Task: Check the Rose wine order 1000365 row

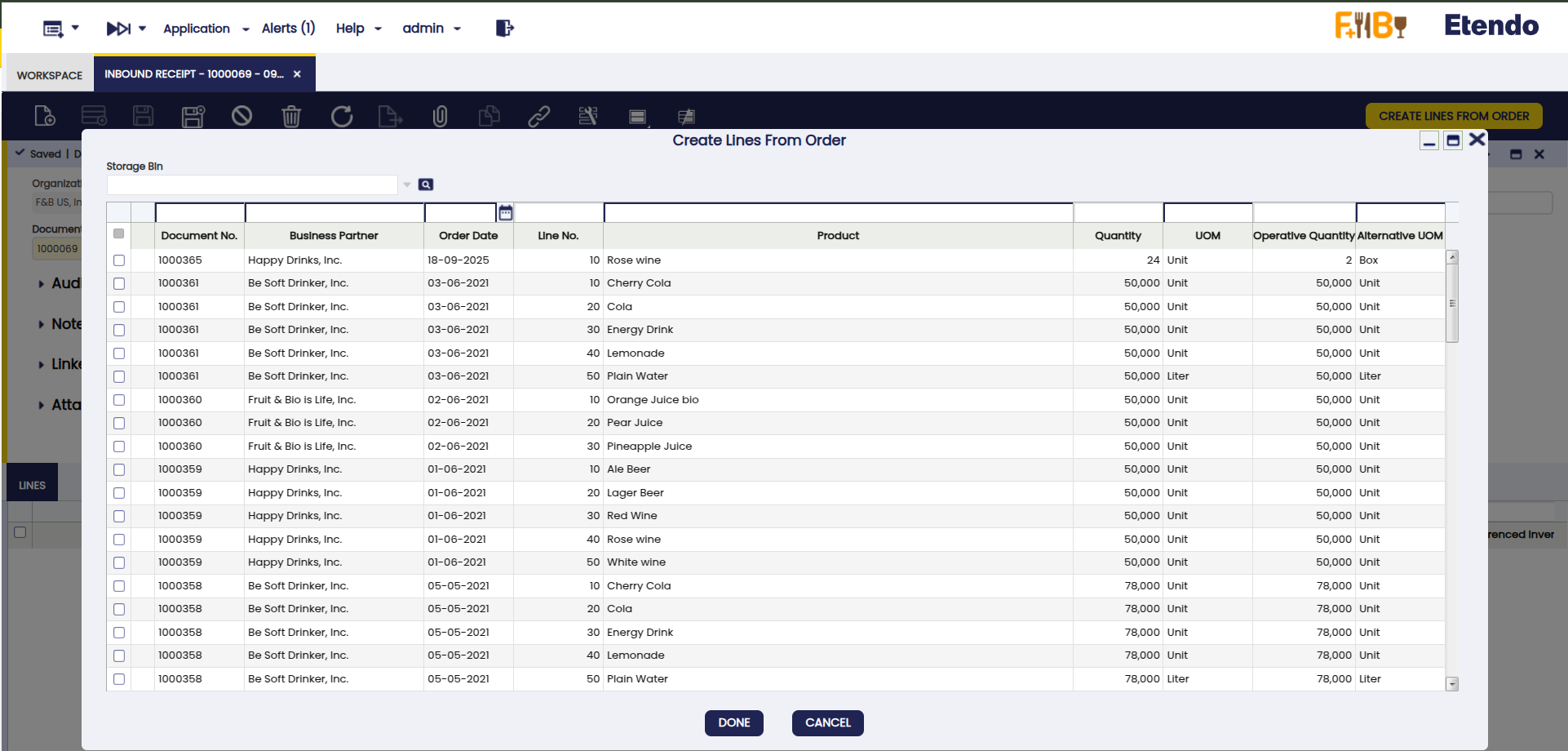Action: (119, 260)
